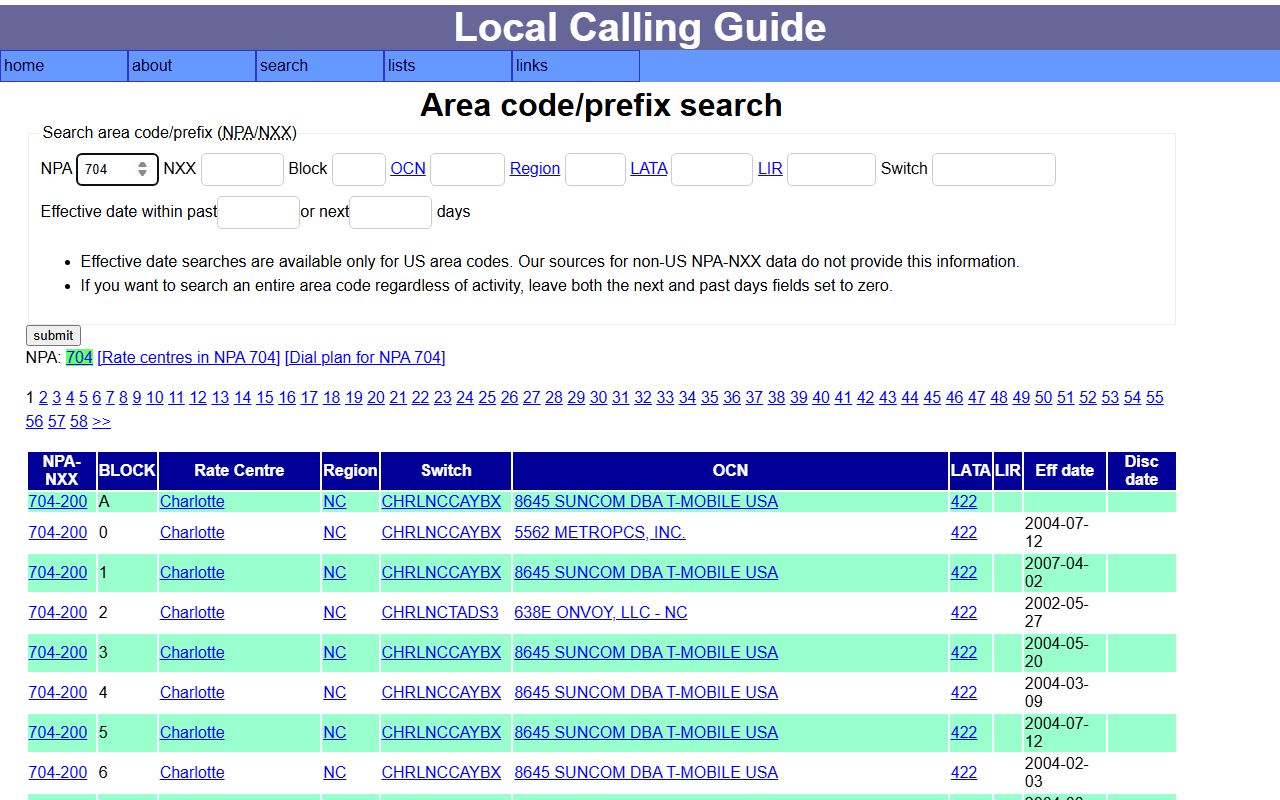Open LATA 422 link in block 0 row
This screenshot has height=800, width=1280.
tap(964, 533)
